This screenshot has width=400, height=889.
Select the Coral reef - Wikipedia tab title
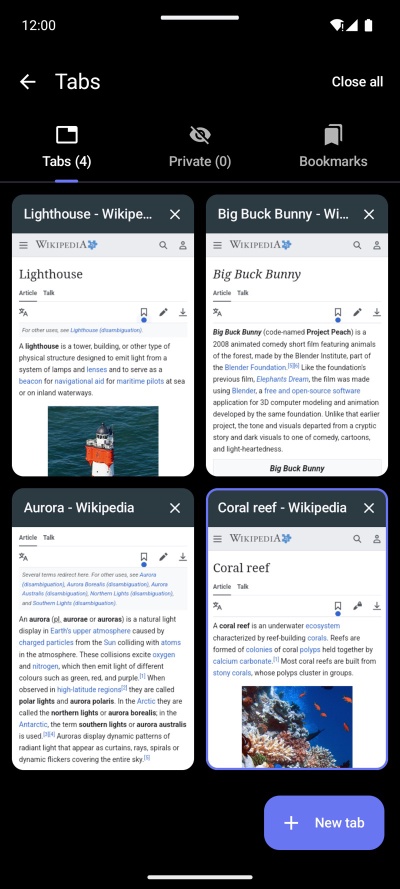[x=282, y=508]
